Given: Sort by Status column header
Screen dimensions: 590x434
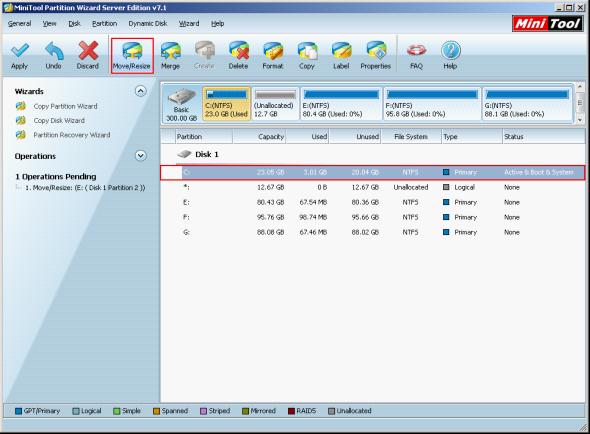Looking at the screenshot, I should pyautogui.click(x=544, y=137).
